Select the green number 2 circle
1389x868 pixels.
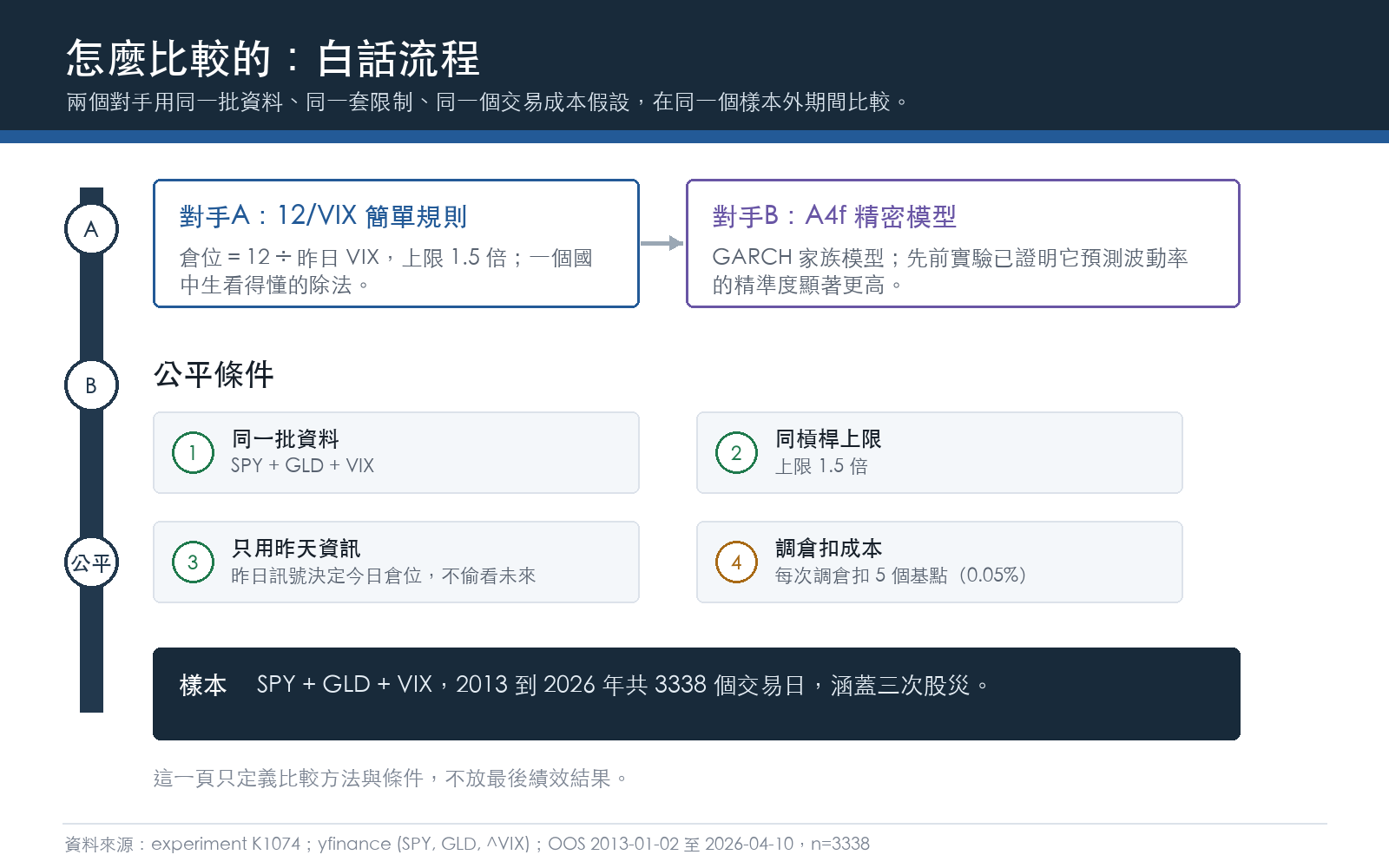(x=736, y=452)
